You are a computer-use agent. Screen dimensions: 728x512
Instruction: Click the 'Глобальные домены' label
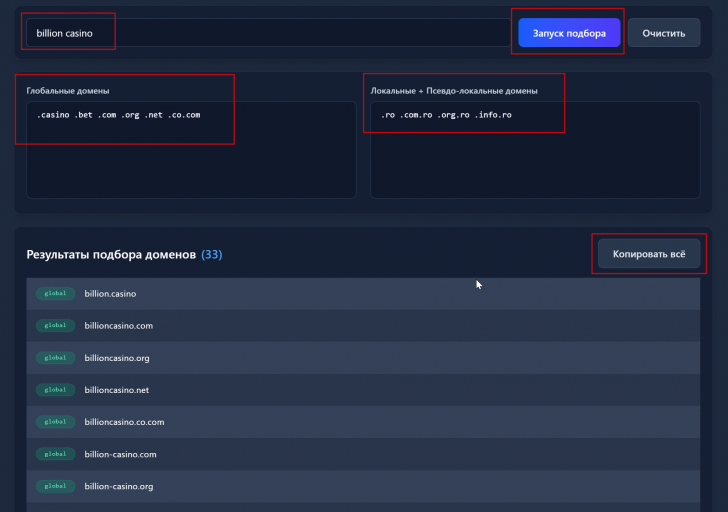[68, 91]
